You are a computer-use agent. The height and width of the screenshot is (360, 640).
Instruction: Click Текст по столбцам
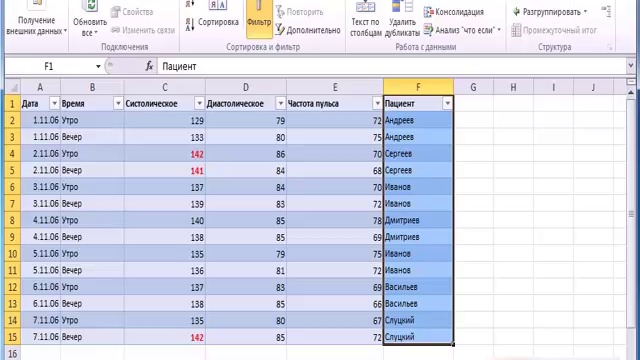(365, 19)
